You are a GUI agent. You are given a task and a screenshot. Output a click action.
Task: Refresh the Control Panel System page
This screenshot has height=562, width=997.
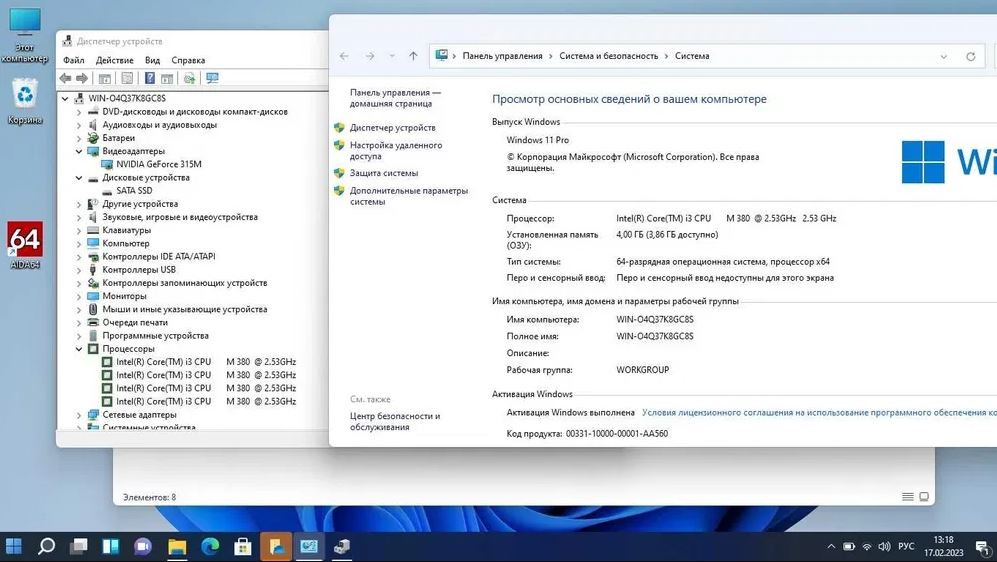tap(970, 56)
